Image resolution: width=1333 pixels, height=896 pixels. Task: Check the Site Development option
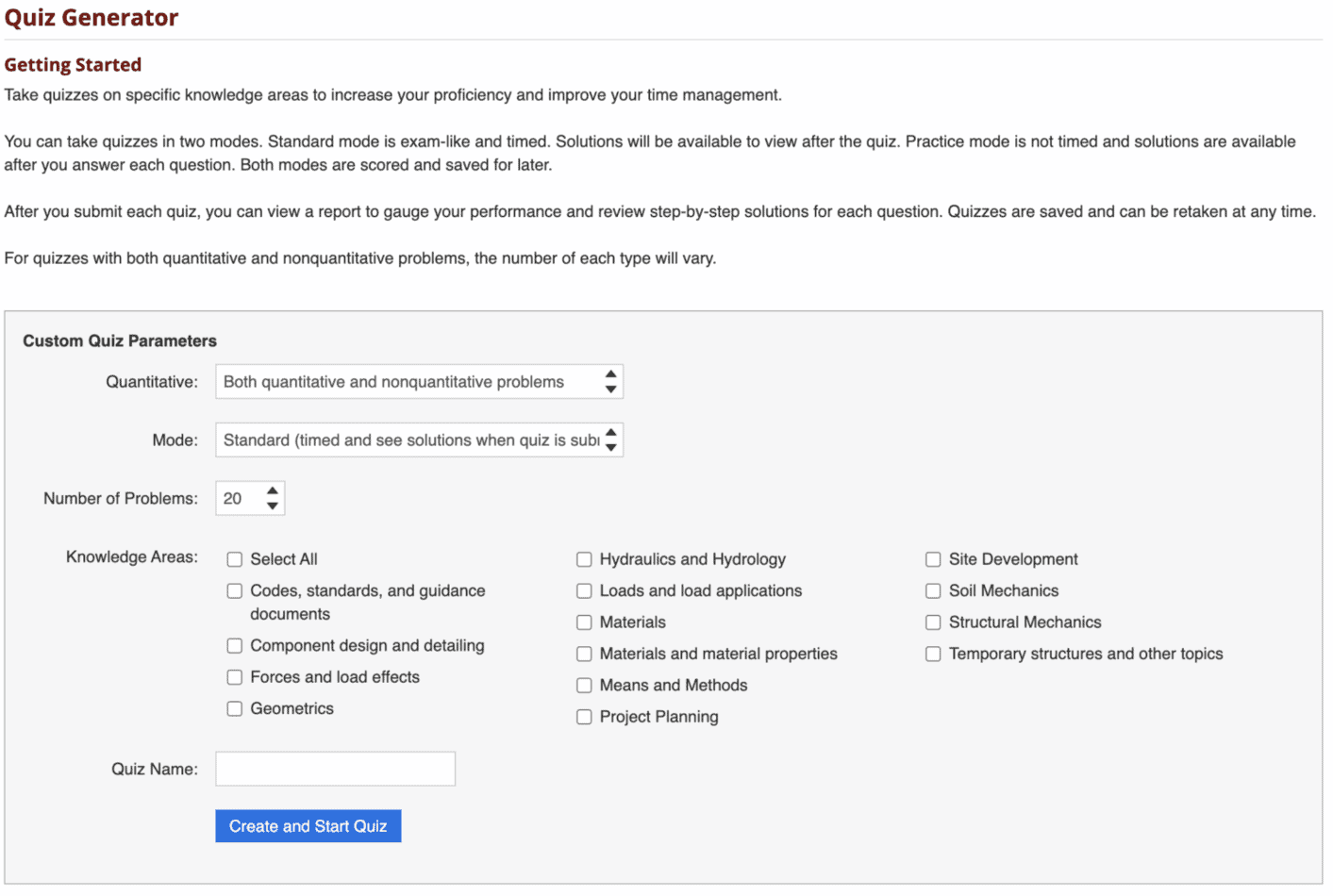933,558
